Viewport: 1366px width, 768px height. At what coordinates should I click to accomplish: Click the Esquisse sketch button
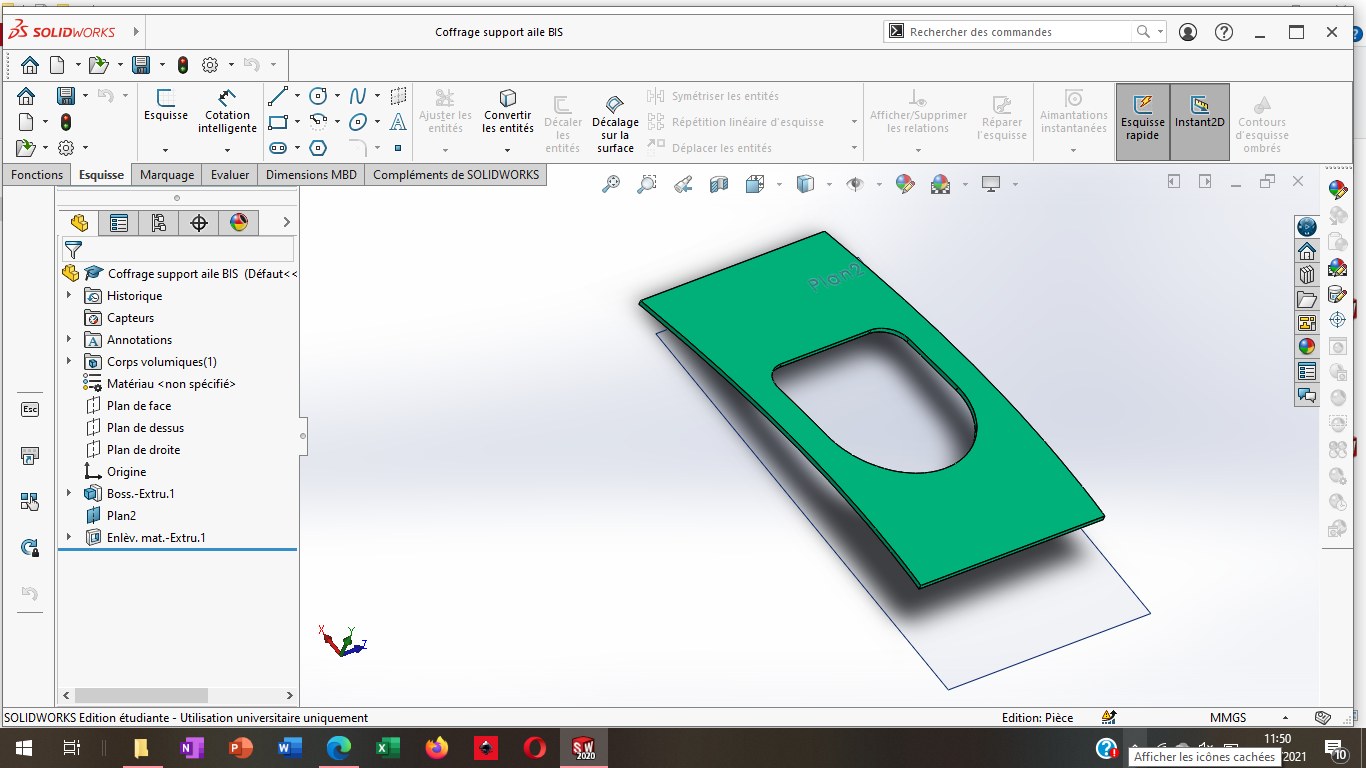coord(166,104)
